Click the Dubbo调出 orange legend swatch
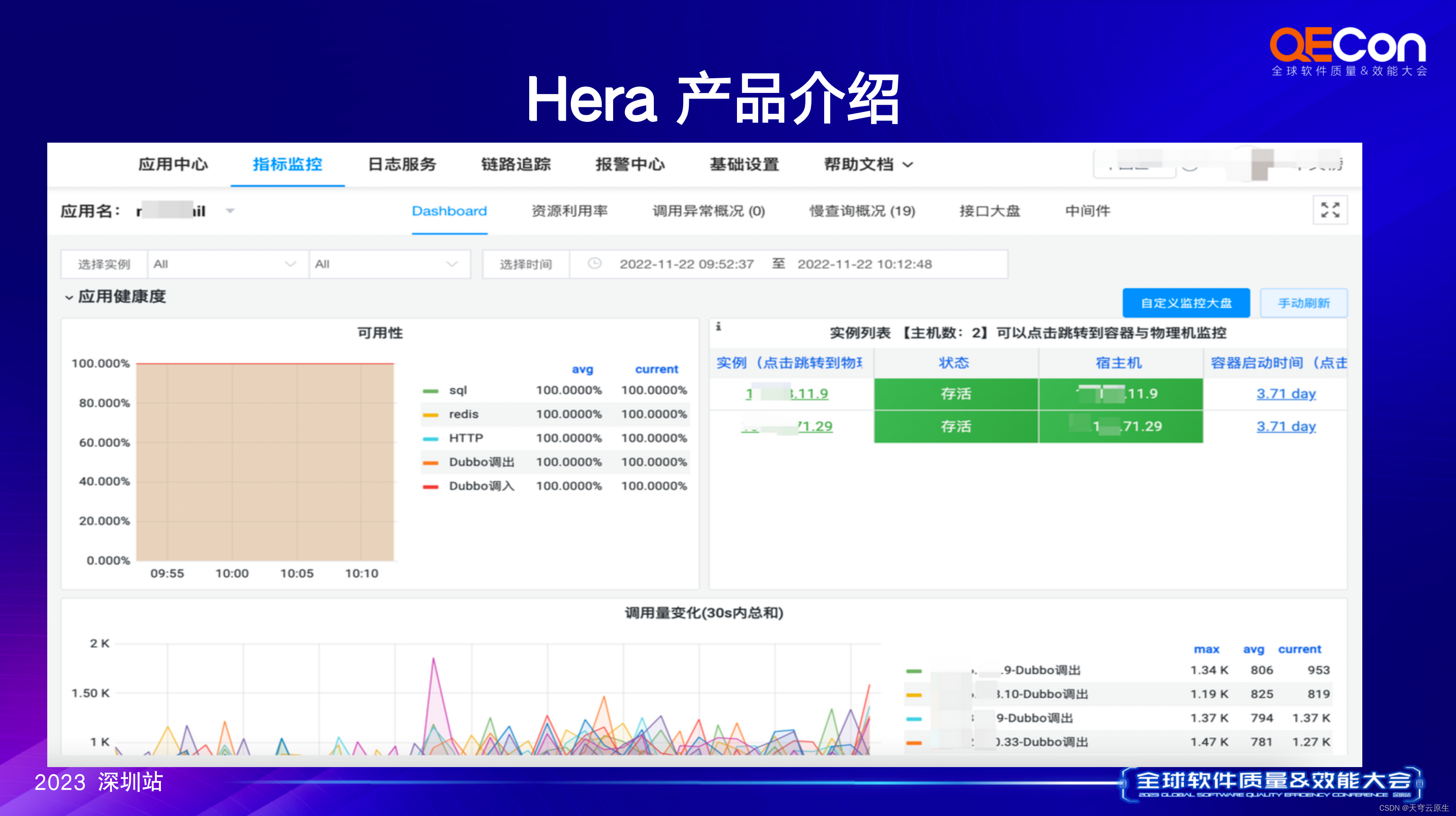 coord(431,463)
